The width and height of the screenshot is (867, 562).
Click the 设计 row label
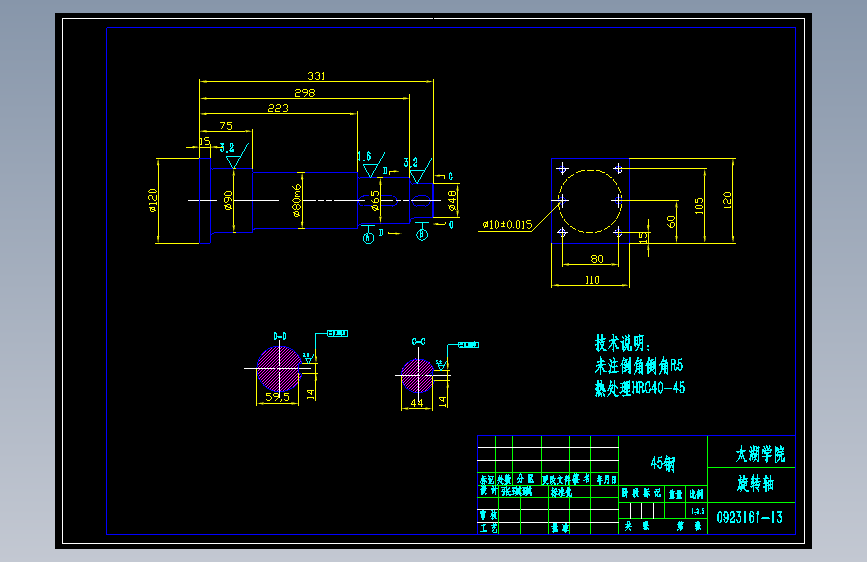tap(488, 491)
